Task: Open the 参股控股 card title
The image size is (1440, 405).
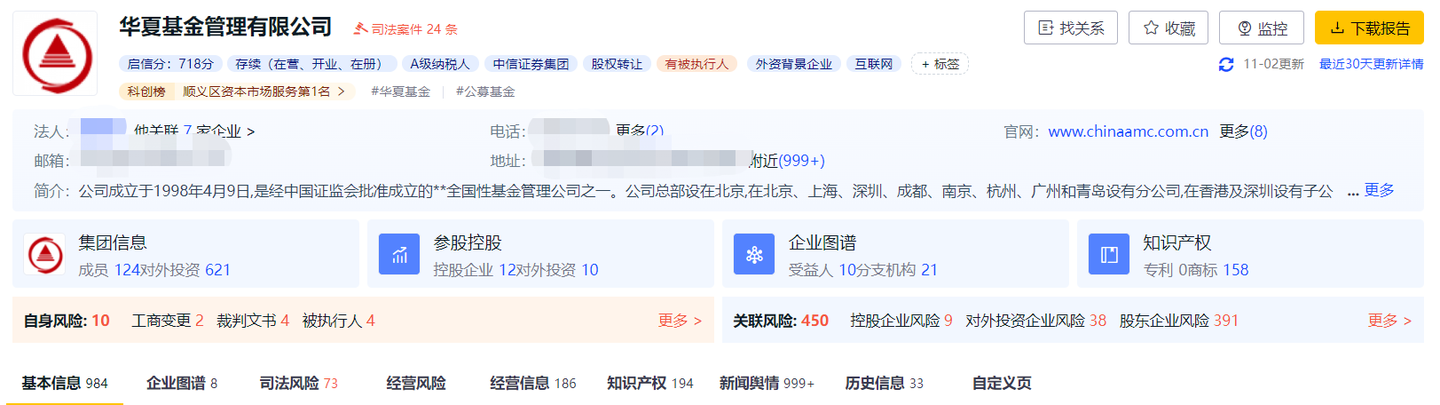Action: point(467,243)
